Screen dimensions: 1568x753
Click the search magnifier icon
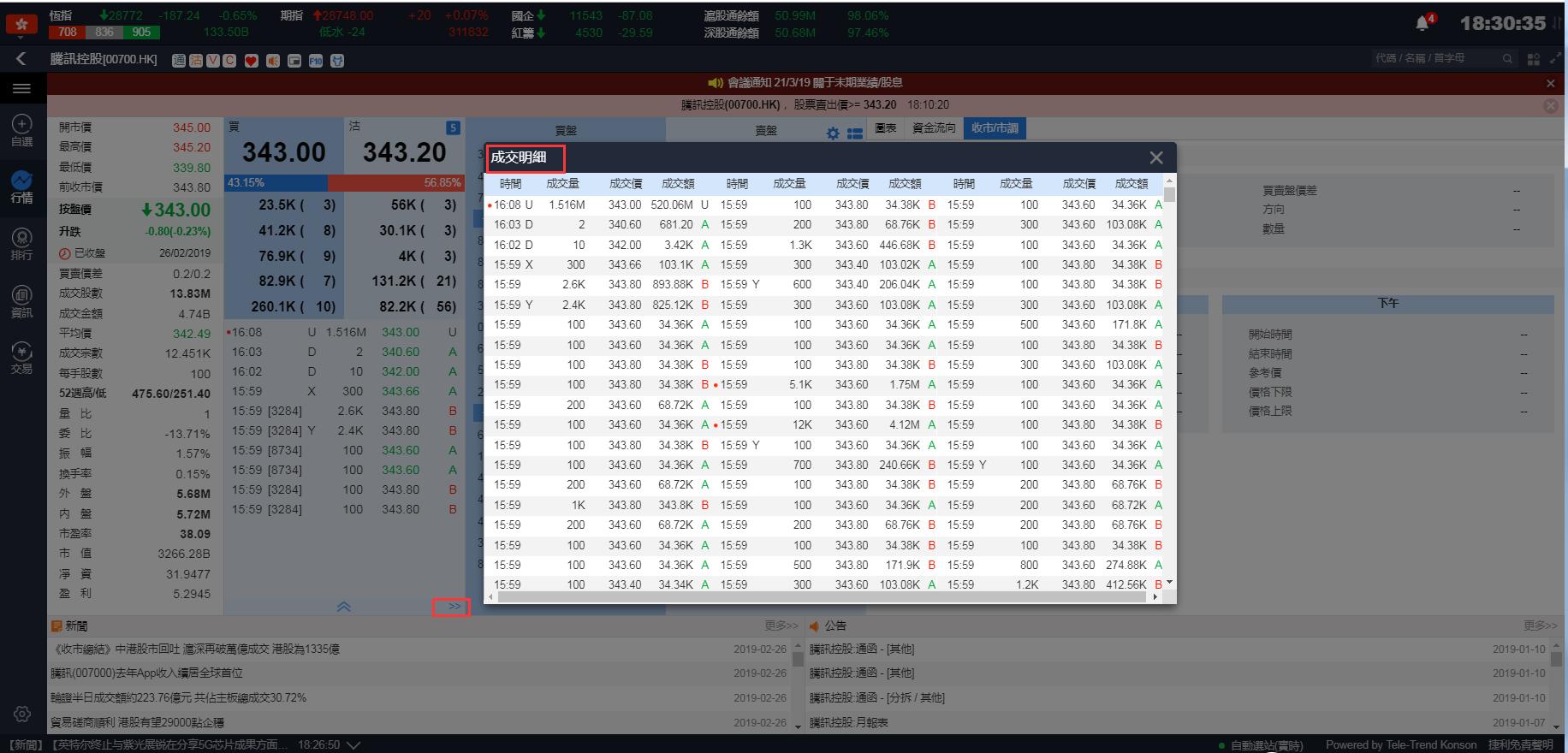point(1507,59)
